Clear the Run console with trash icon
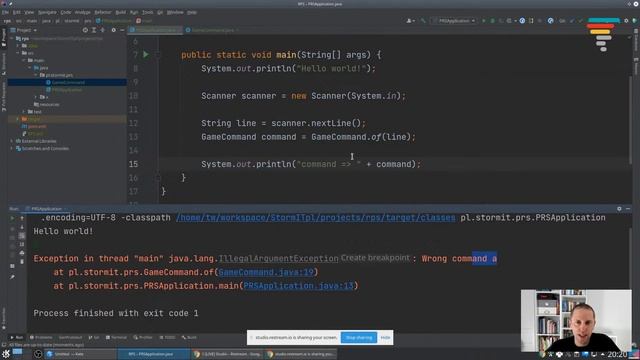640x360 pixels. [22, 262]
